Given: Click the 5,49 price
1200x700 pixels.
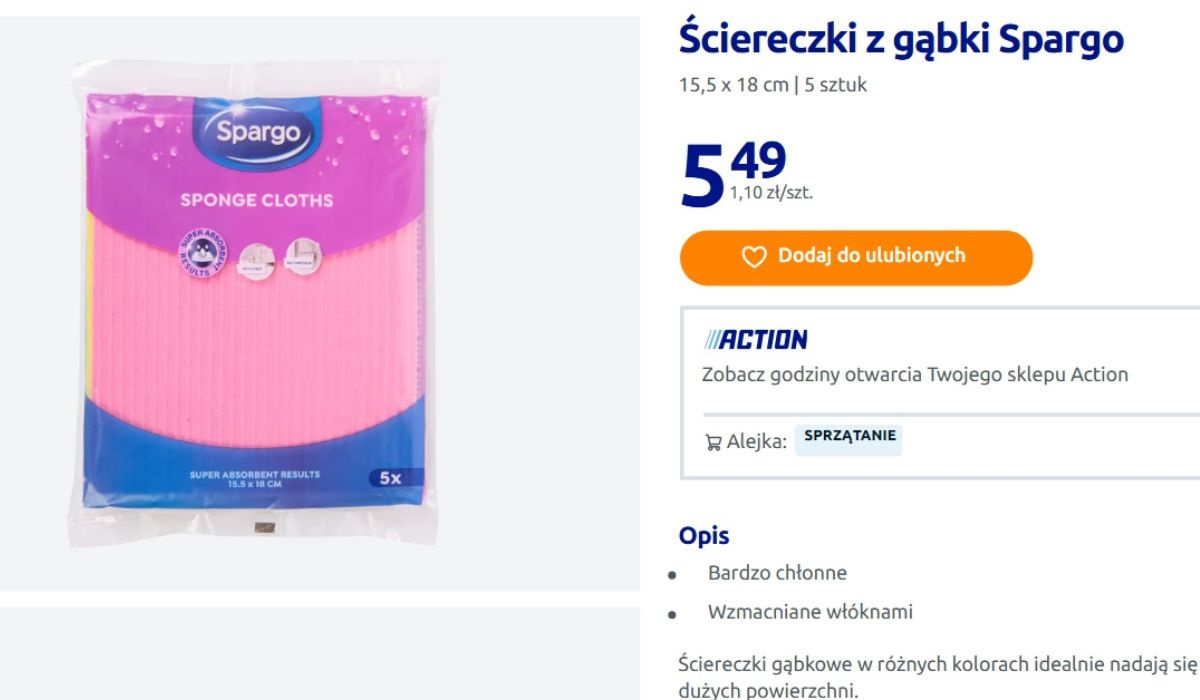Looking at the screenshot, I should (734, 170).
